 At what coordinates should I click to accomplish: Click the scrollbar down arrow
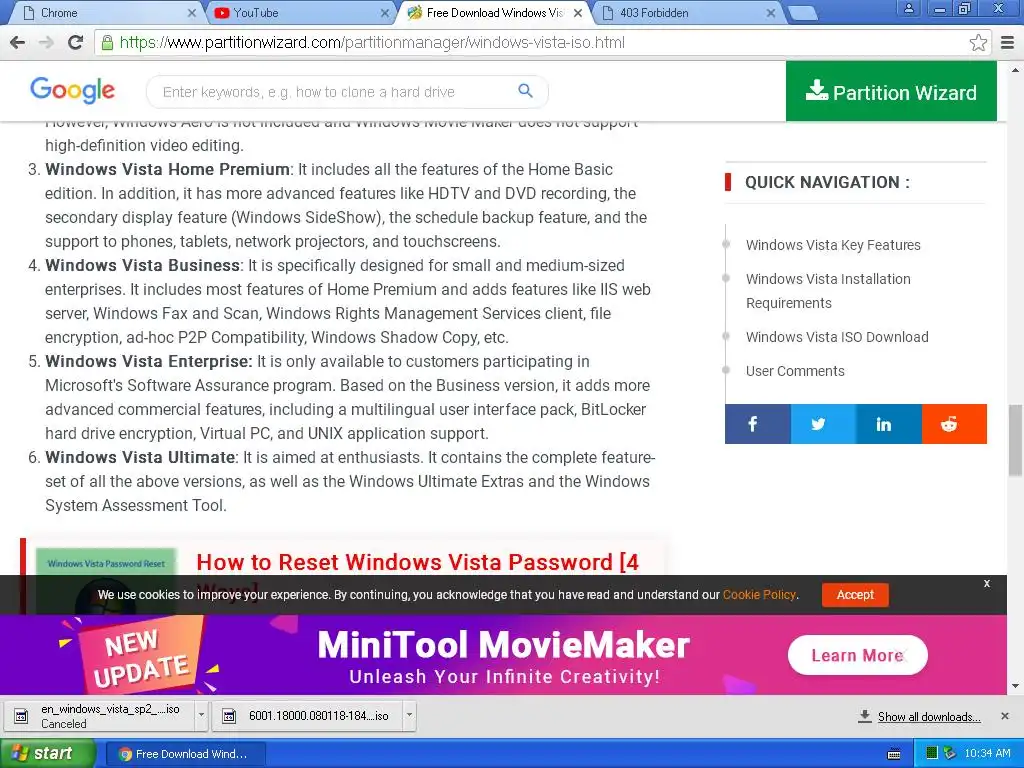pos(1015,686)
